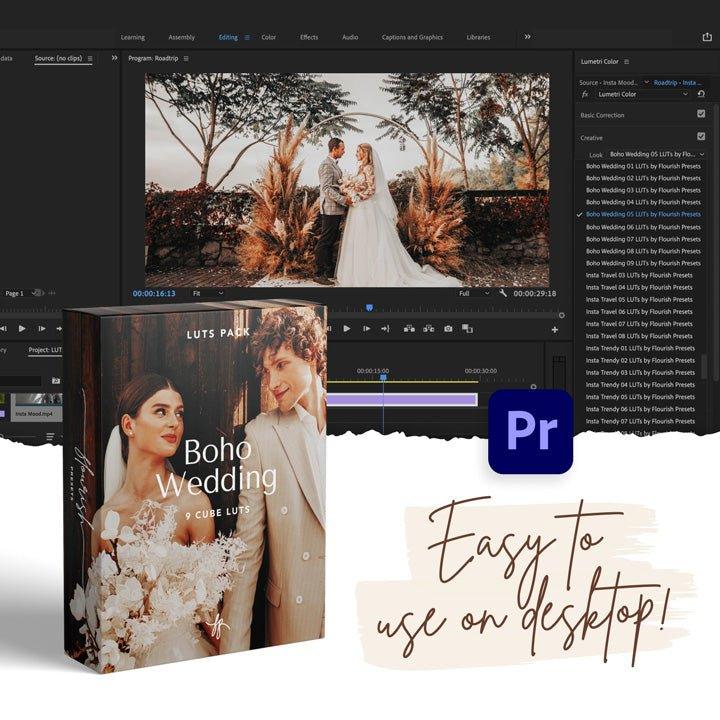
Task: Expand the Full playback resolution dropdown
Action: [469, 293]
